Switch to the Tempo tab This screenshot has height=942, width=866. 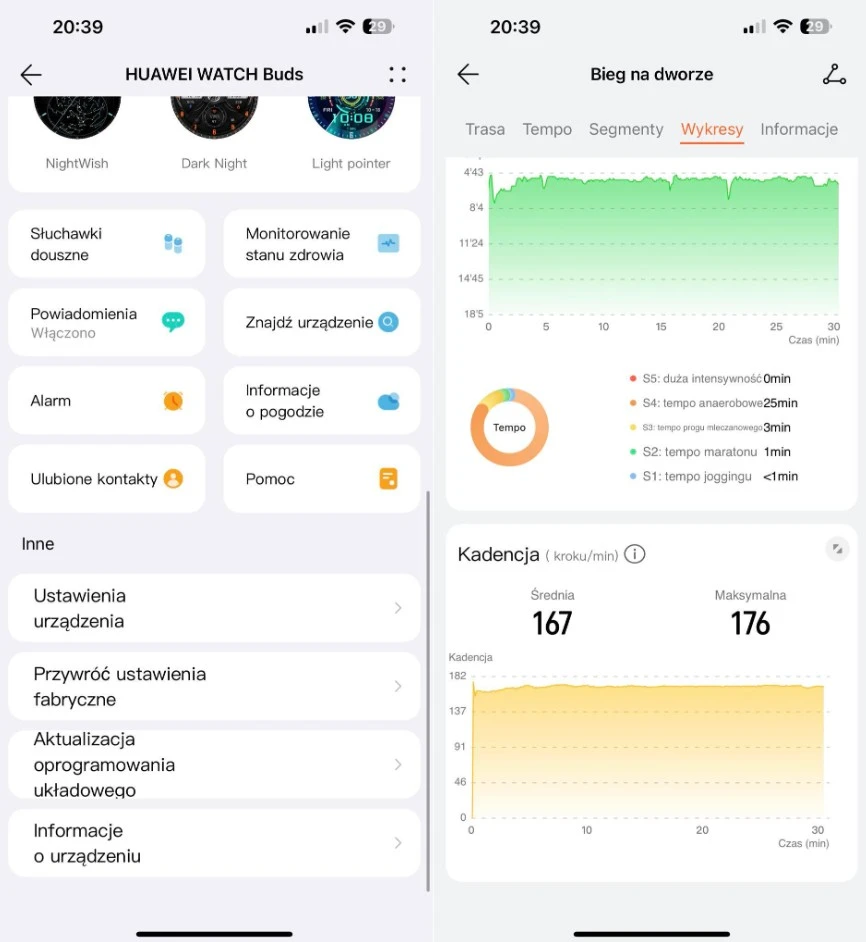547,129
